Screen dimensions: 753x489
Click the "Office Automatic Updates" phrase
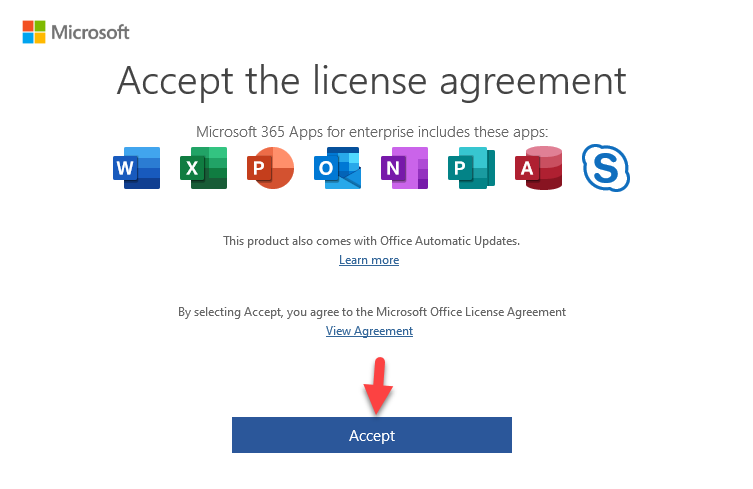(x=449, y=241)
